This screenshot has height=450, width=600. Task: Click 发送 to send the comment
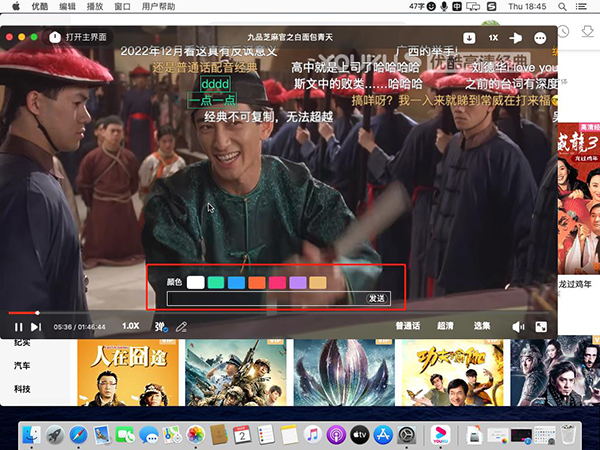pos(377,298)
